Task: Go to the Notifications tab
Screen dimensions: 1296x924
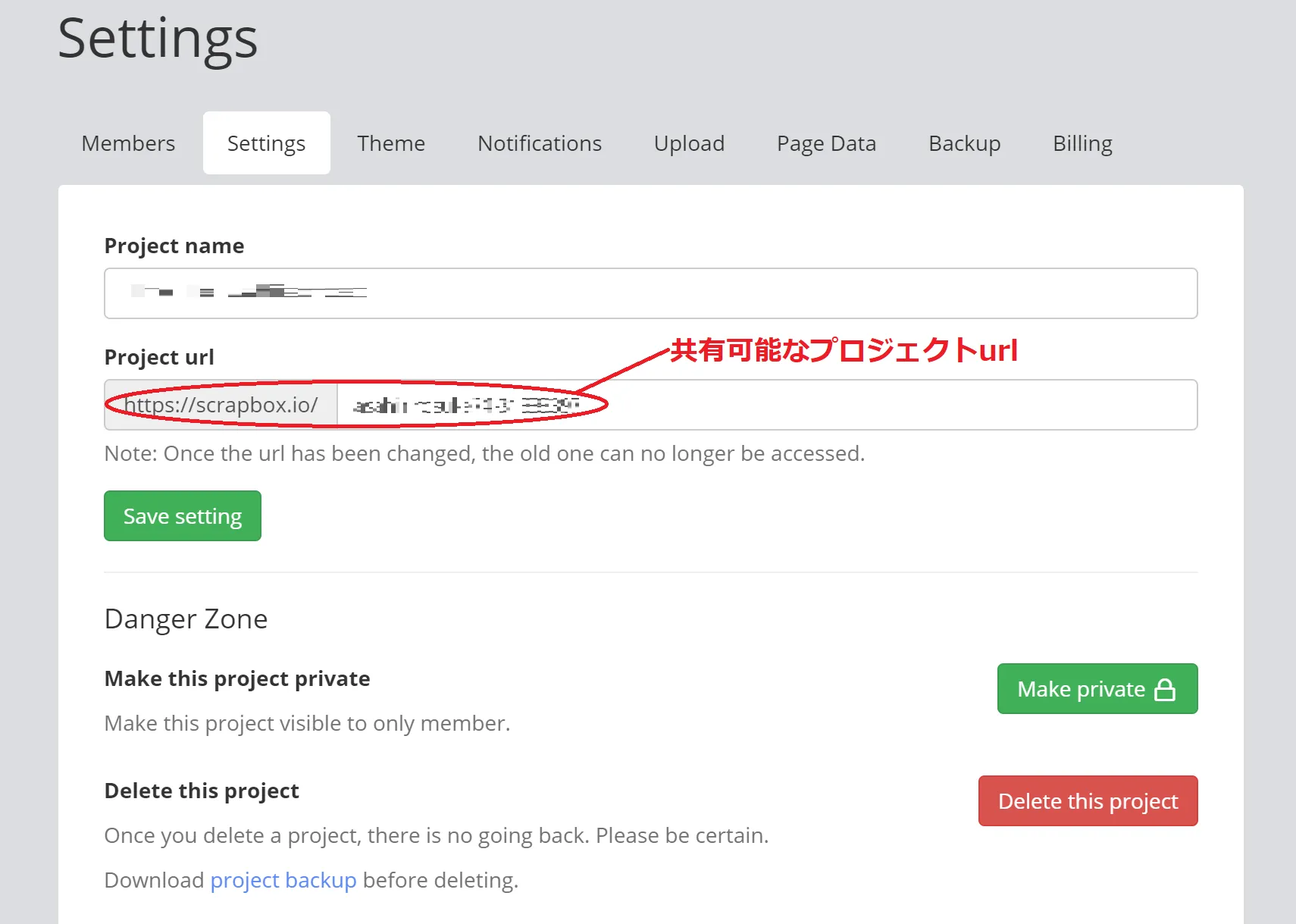Action: point(539,143)
